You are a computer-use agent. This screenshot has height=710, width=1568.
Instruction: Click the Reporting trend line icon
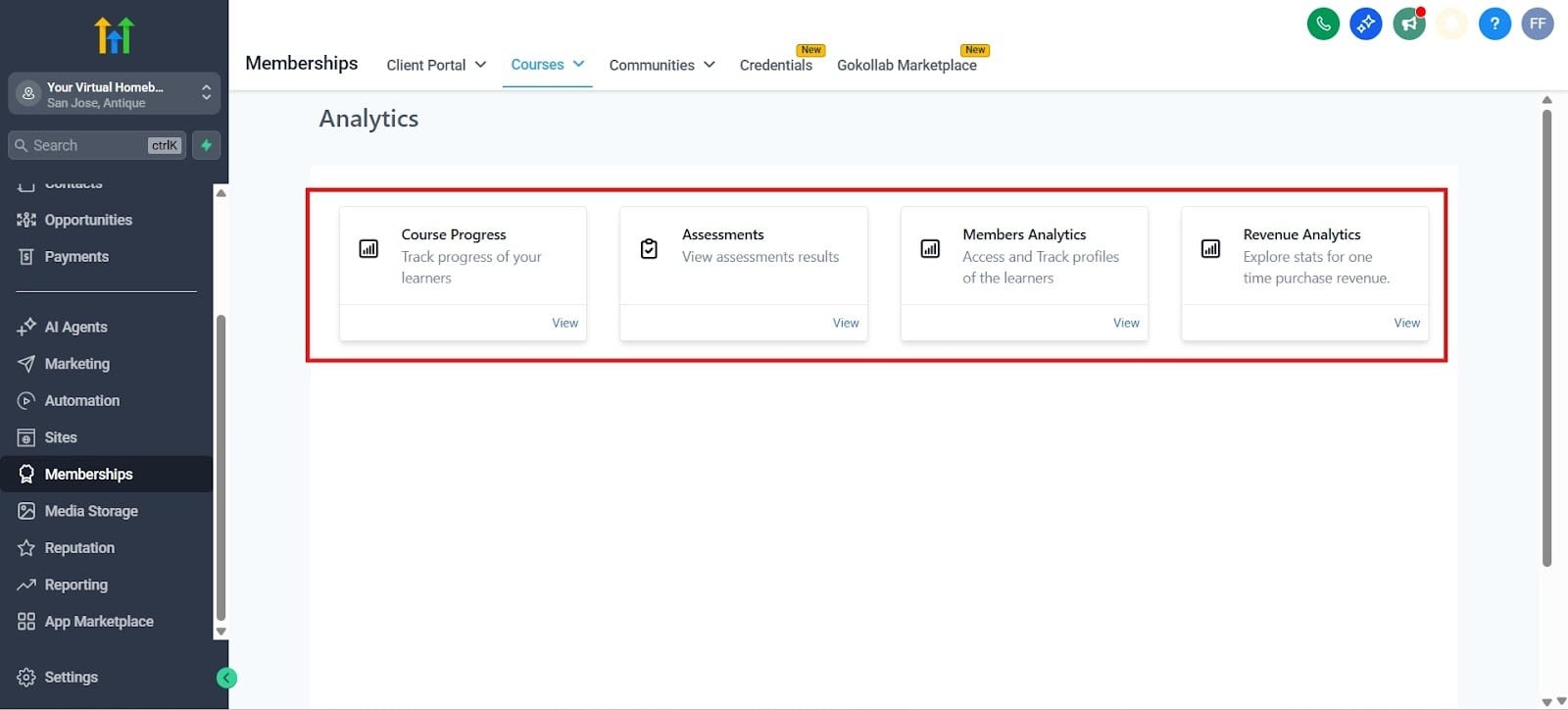tap(26, 584)
